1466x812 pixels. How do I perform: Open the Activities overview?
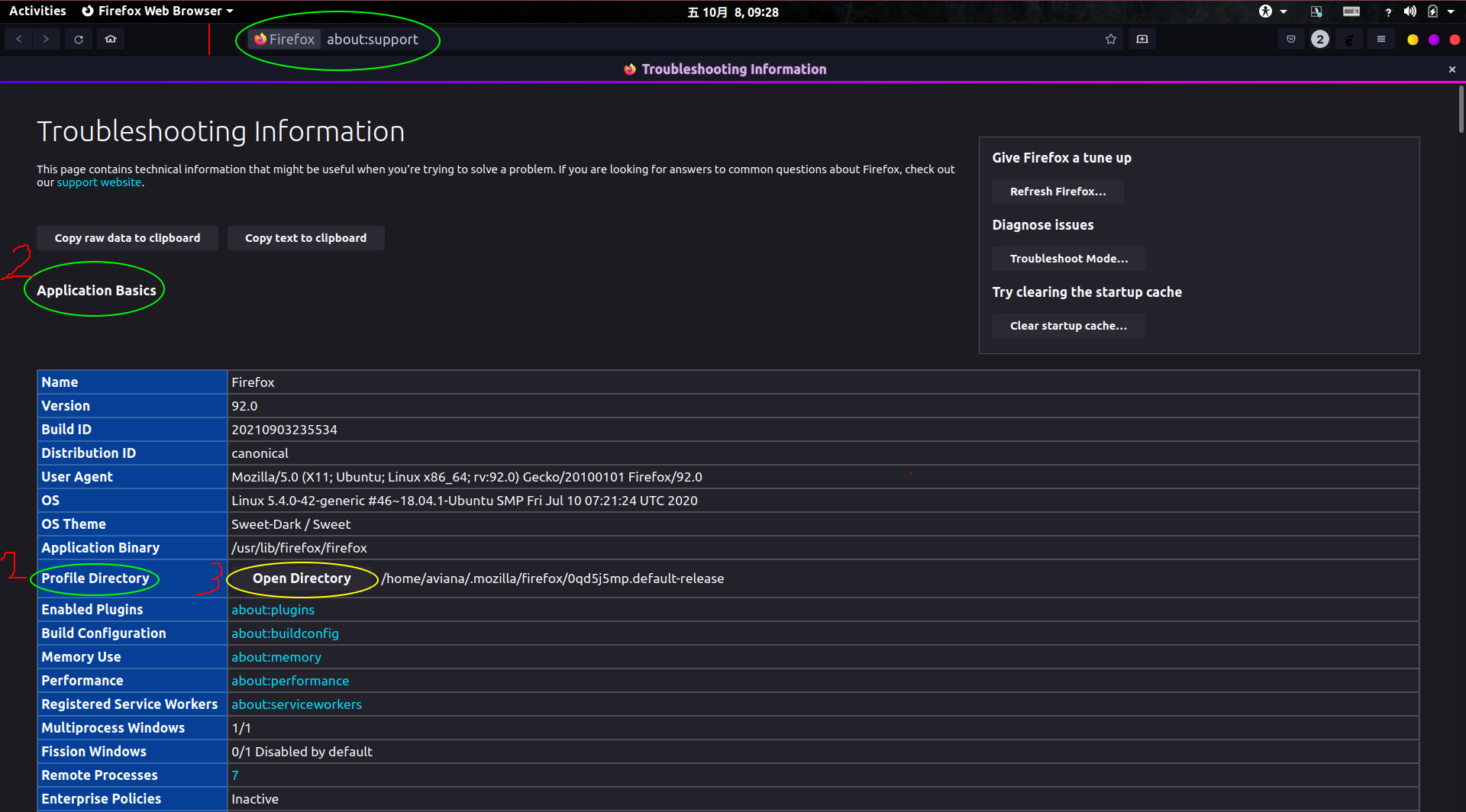(x=37, y=11)
